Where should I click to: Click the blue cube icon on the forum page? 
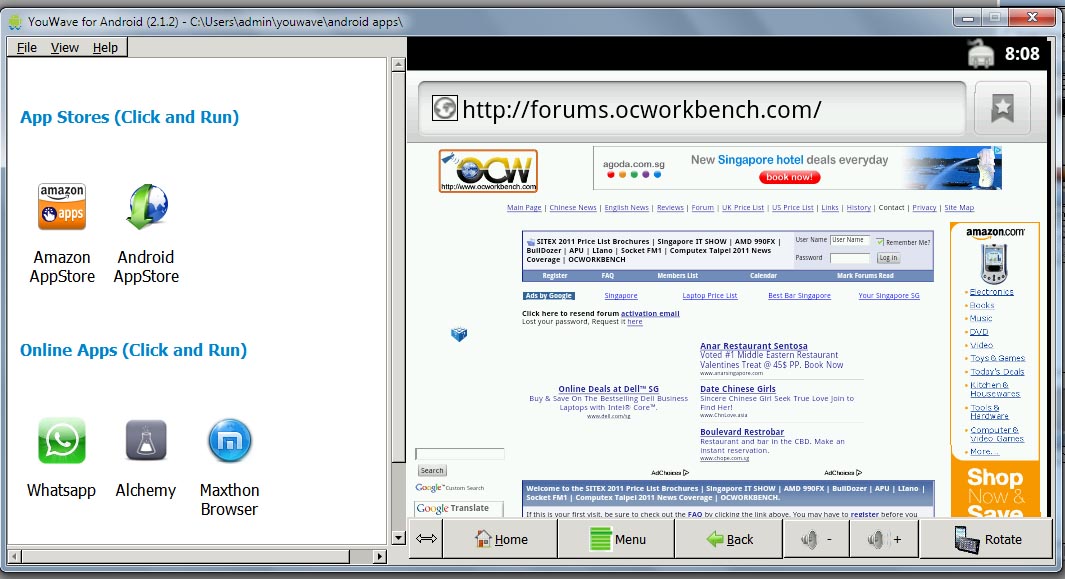click(459, 334)
